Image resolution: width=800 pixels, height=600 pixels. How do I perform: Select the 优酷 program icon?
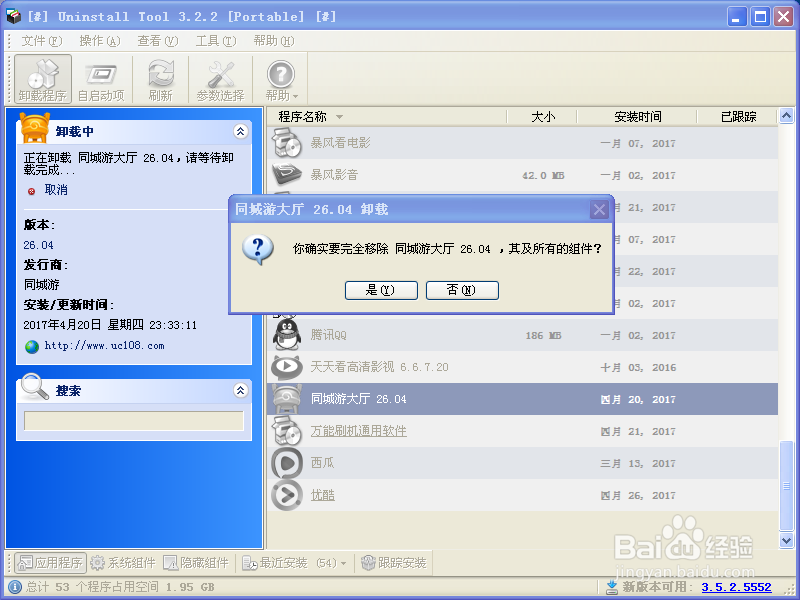coord(287,495)
